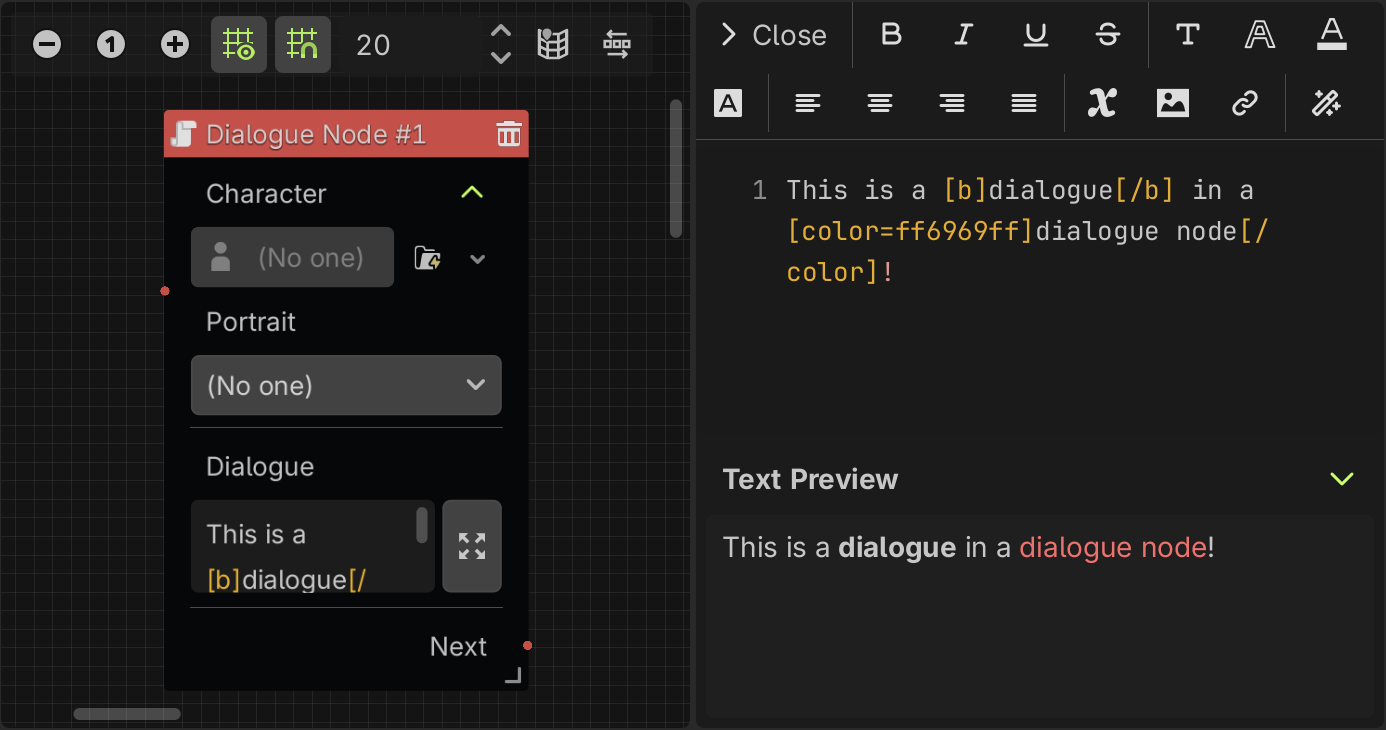Toggle snap to grid
1386x730 pixels.
pos(303,44)
